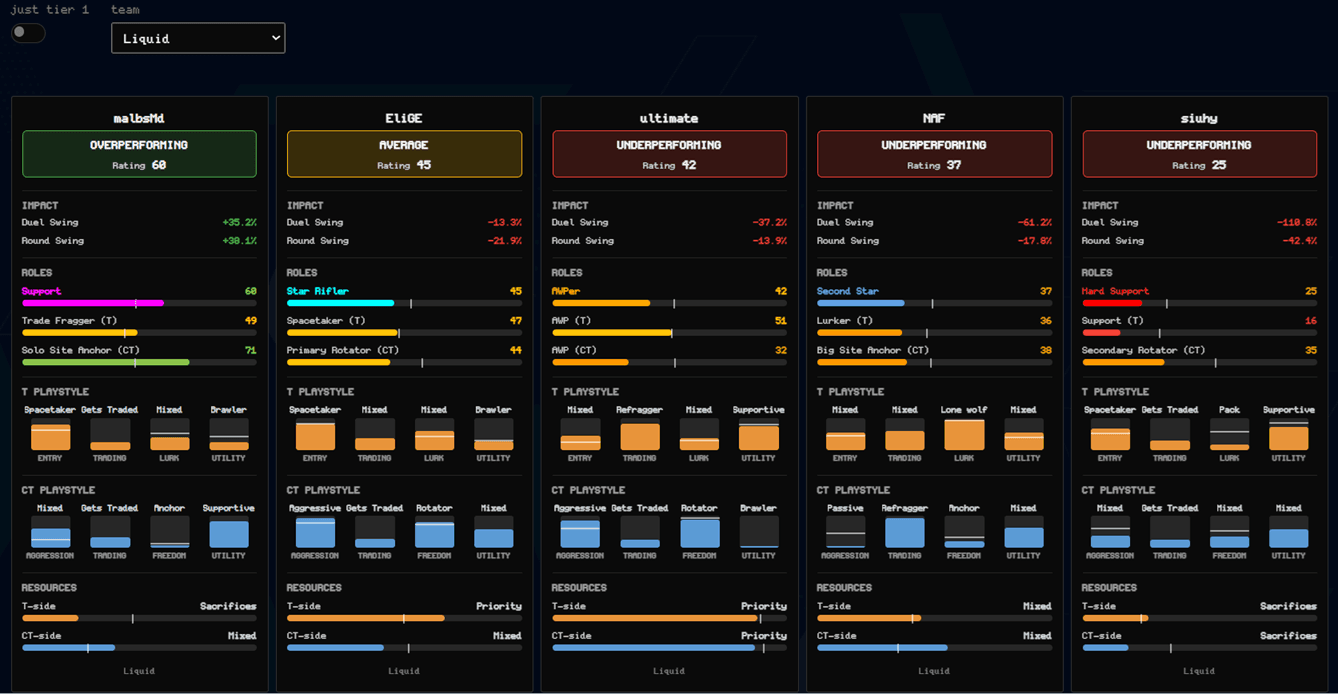Click ultimate's T-side Priority resource bar
The height and width of the screenshot is (694, 1338).
click(669, 618)
